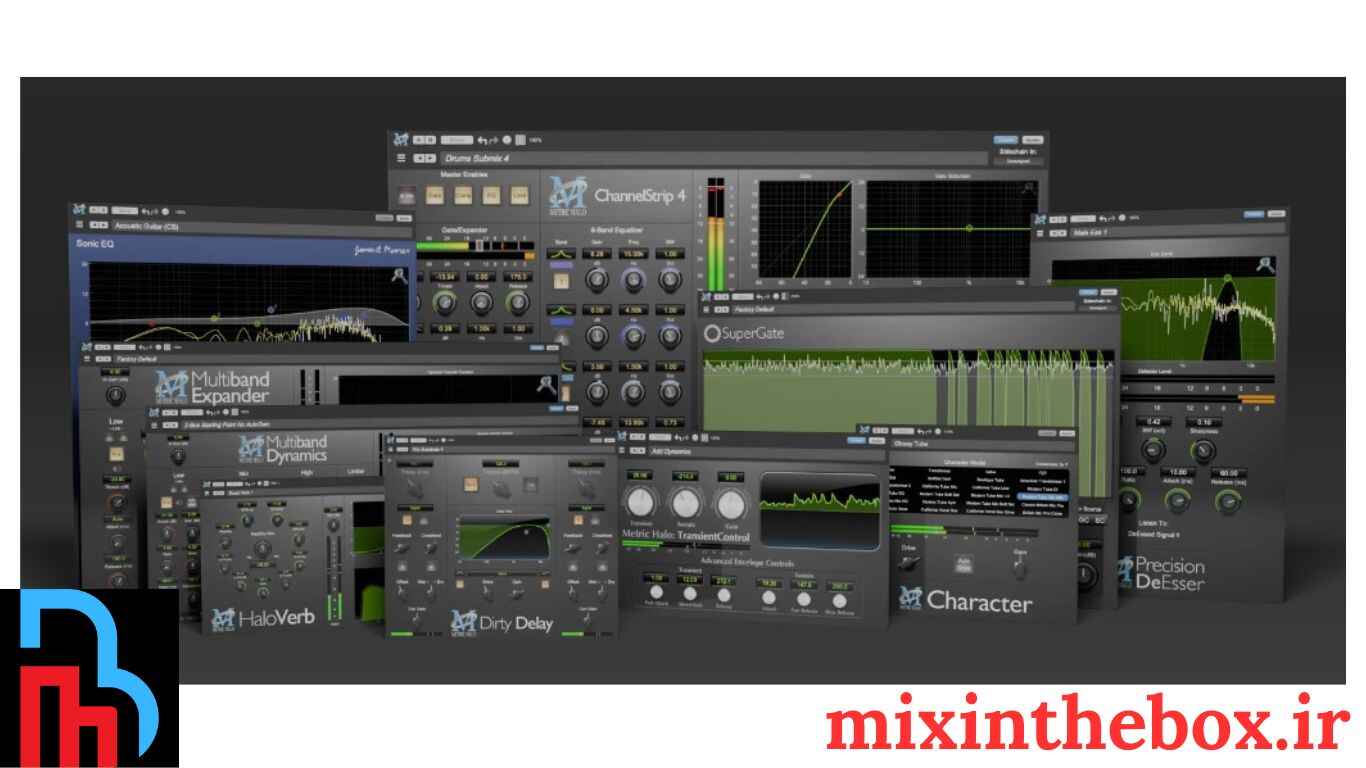Screen dimensions: 1366x768
Task: Select the highlighted blue Character model entry
Action: (1041, 495)
